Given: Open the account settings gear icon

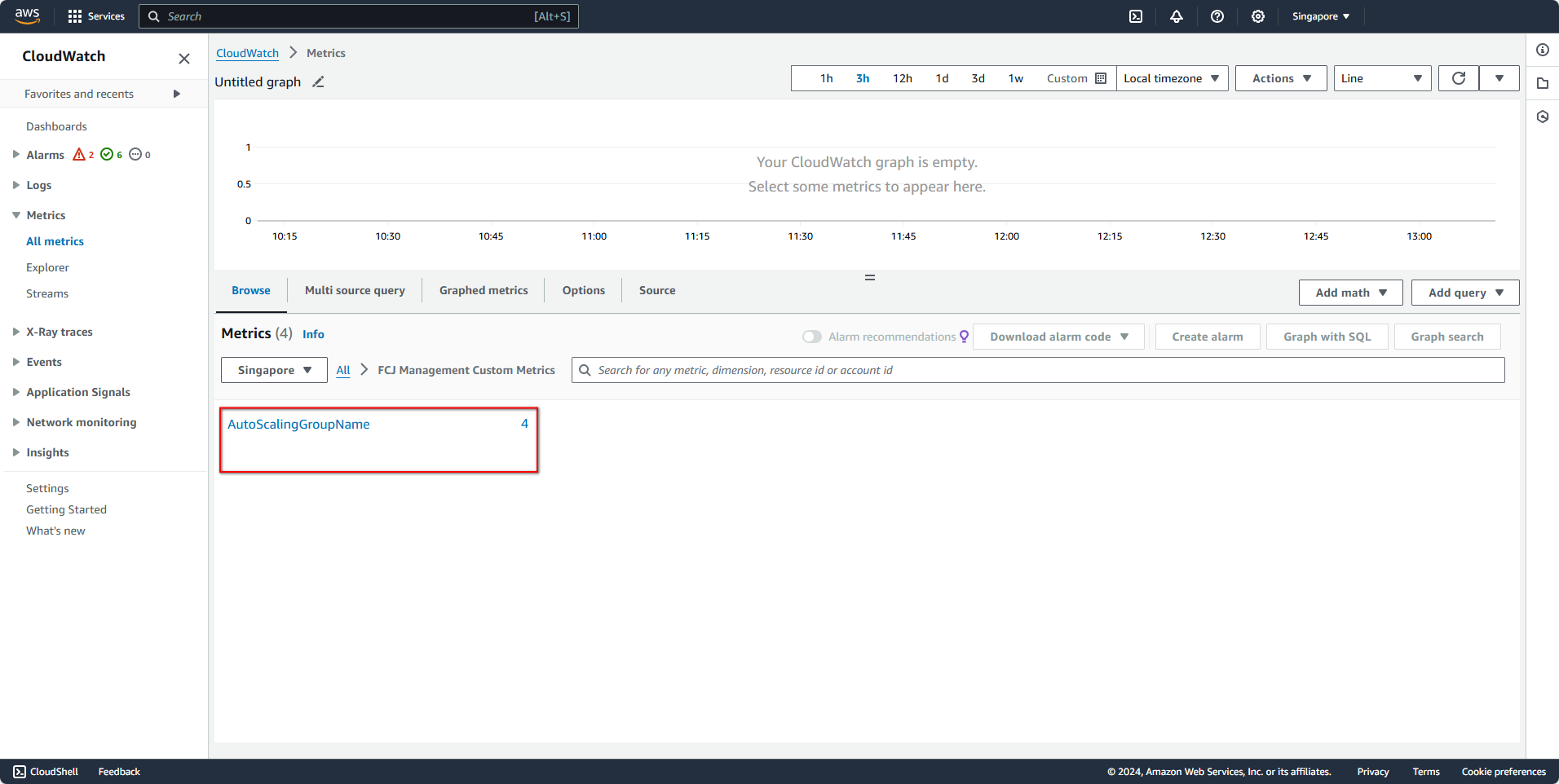Looking at the screenshot, I should (1258, 16).
